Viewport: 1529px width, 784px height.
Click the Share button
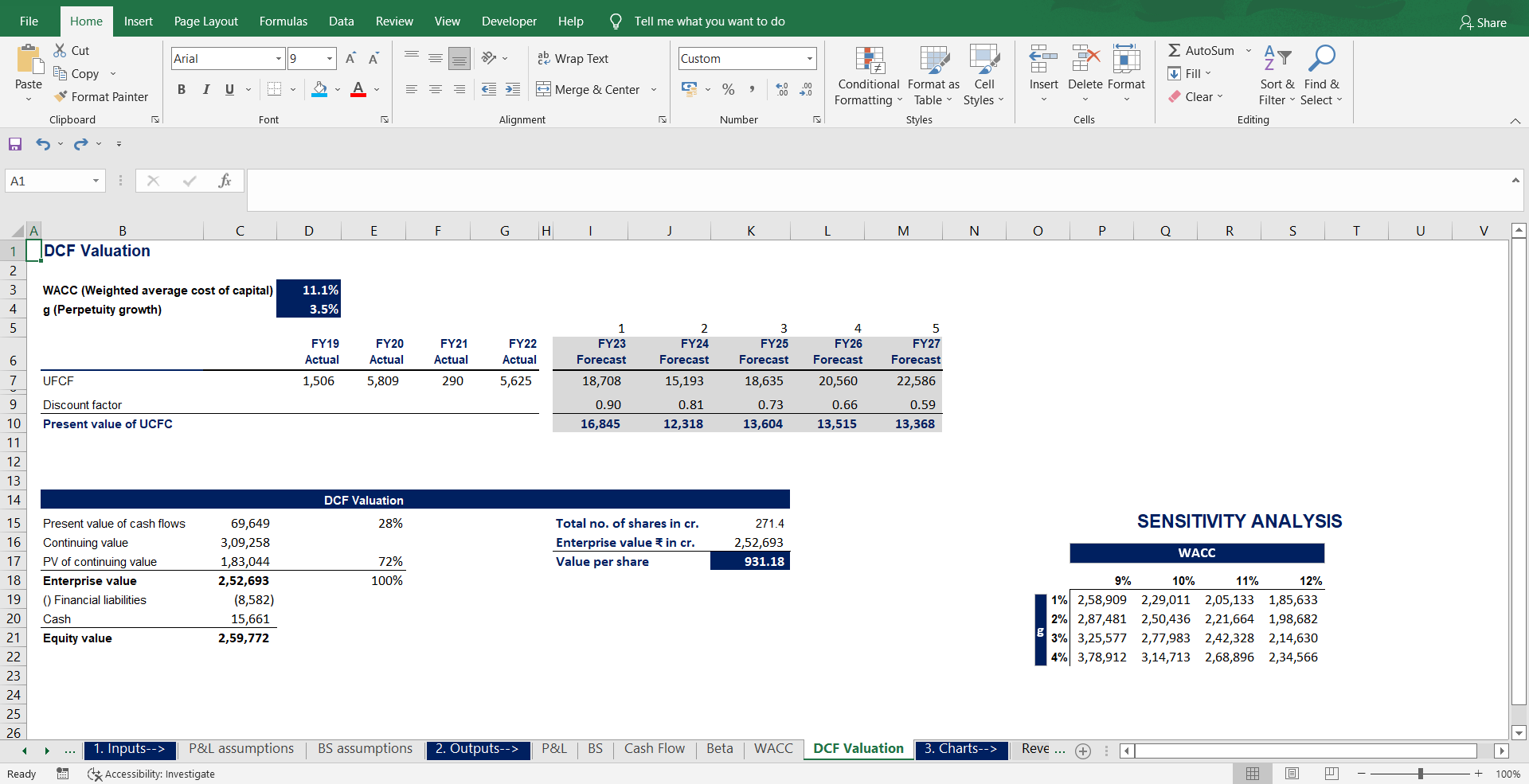pos(1483,22)
